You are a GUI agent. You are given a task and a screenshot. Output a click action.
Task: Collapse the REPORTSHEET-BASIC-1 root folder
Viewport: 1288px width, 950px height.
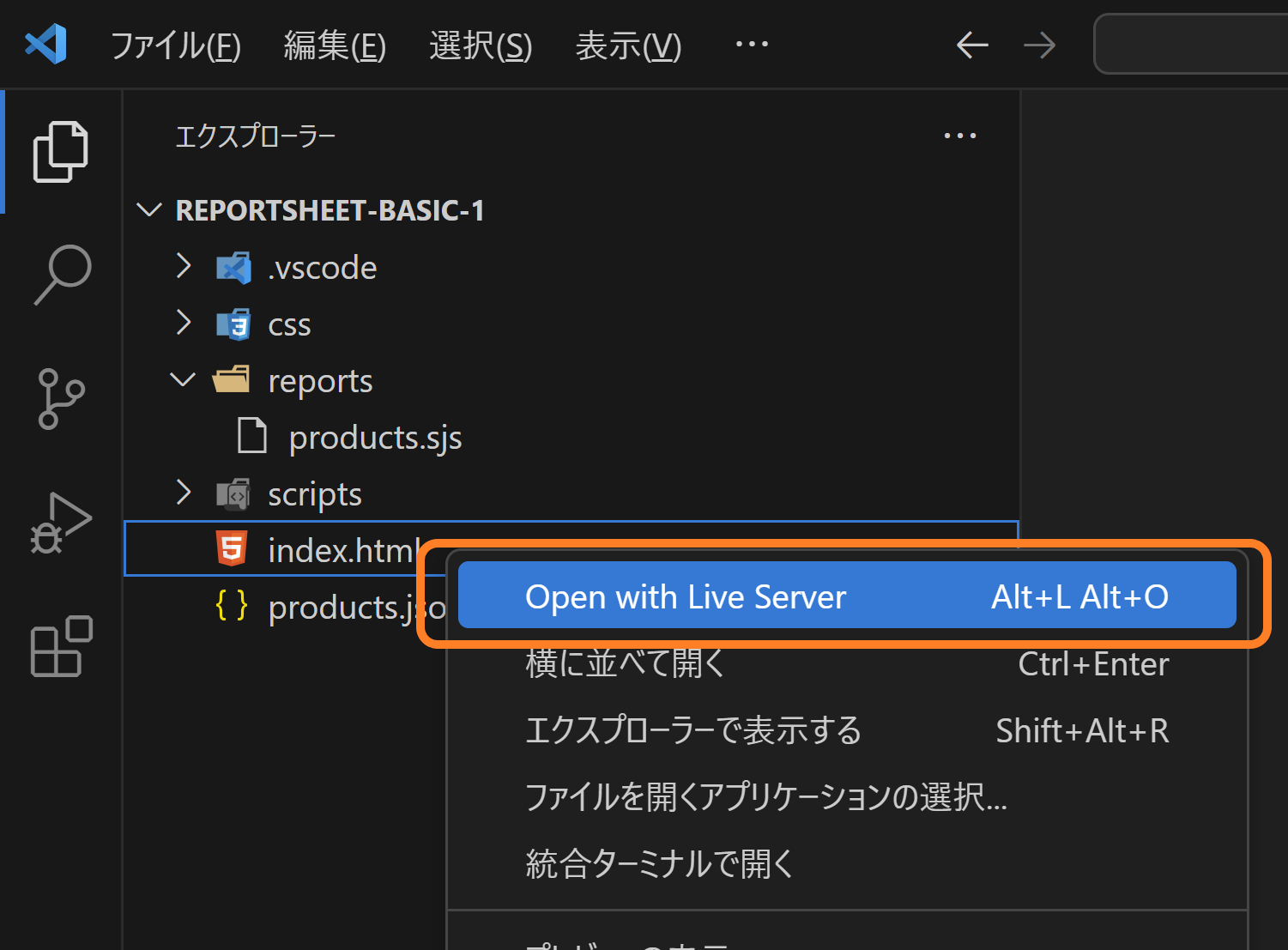pos(149,210)
